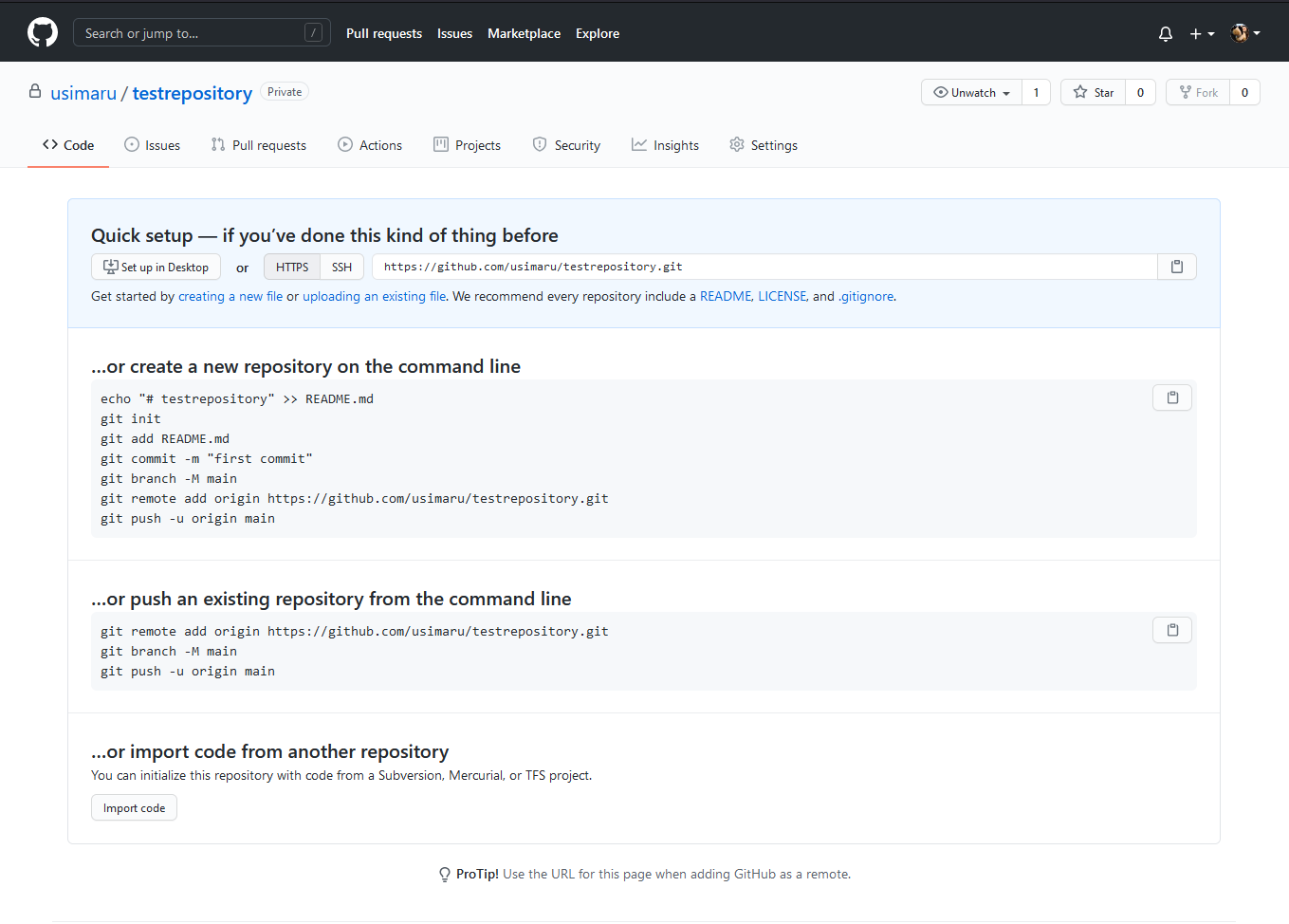Go to the usimaru owner profile link
This screenshot has height=924, width=1289.
click(83, 93)
